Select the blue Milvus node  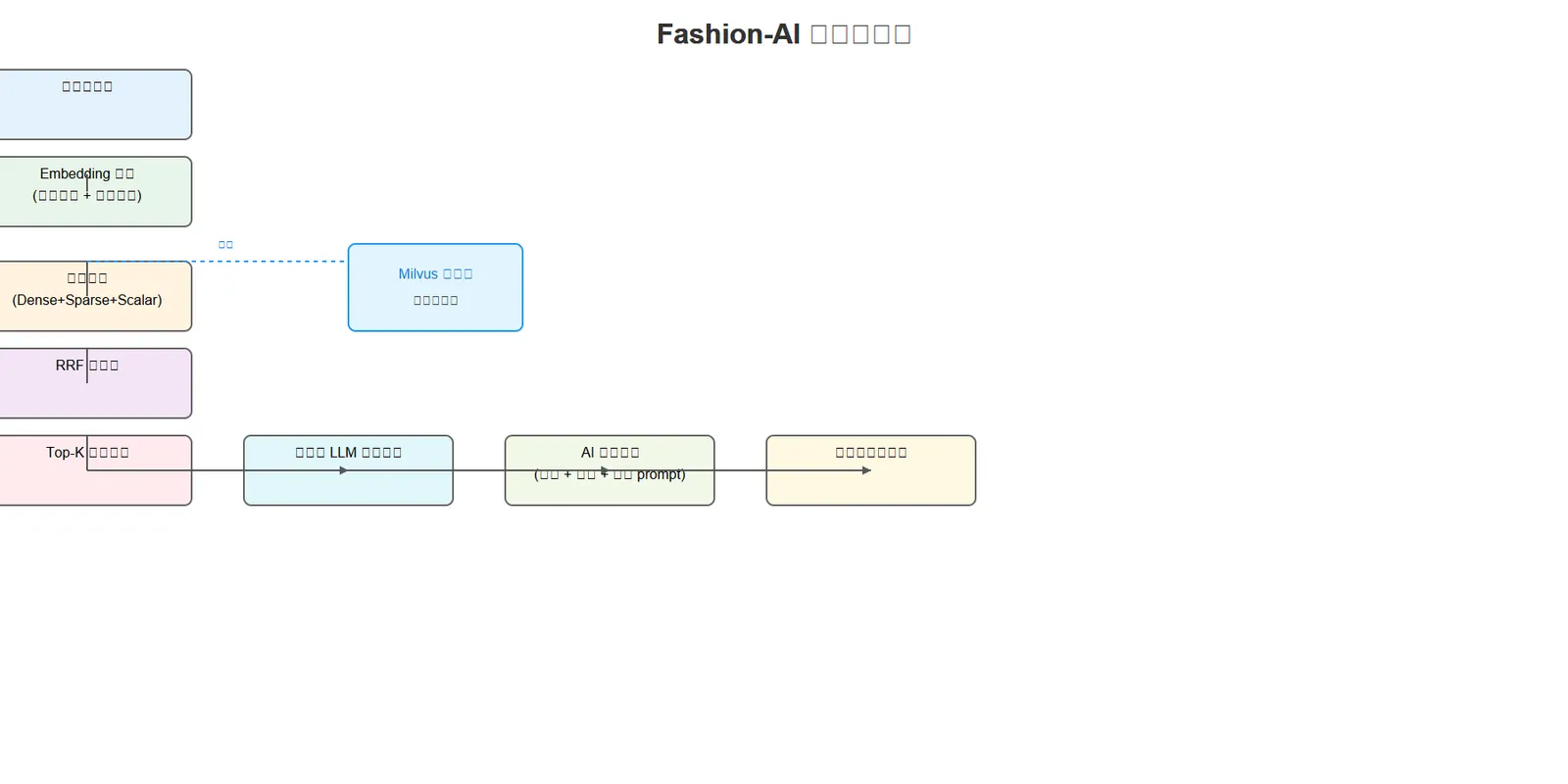pos(435,287)
